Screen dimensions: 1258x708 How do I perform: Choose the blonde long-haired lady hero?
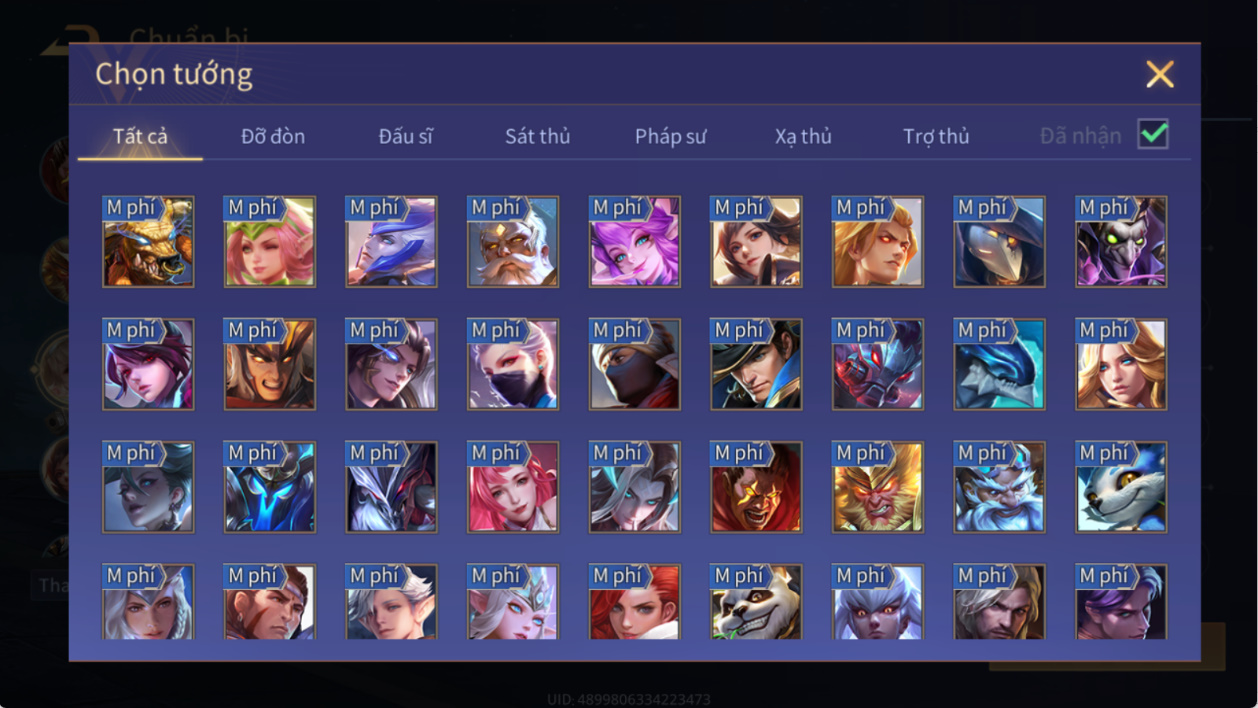click(1121, 365)
